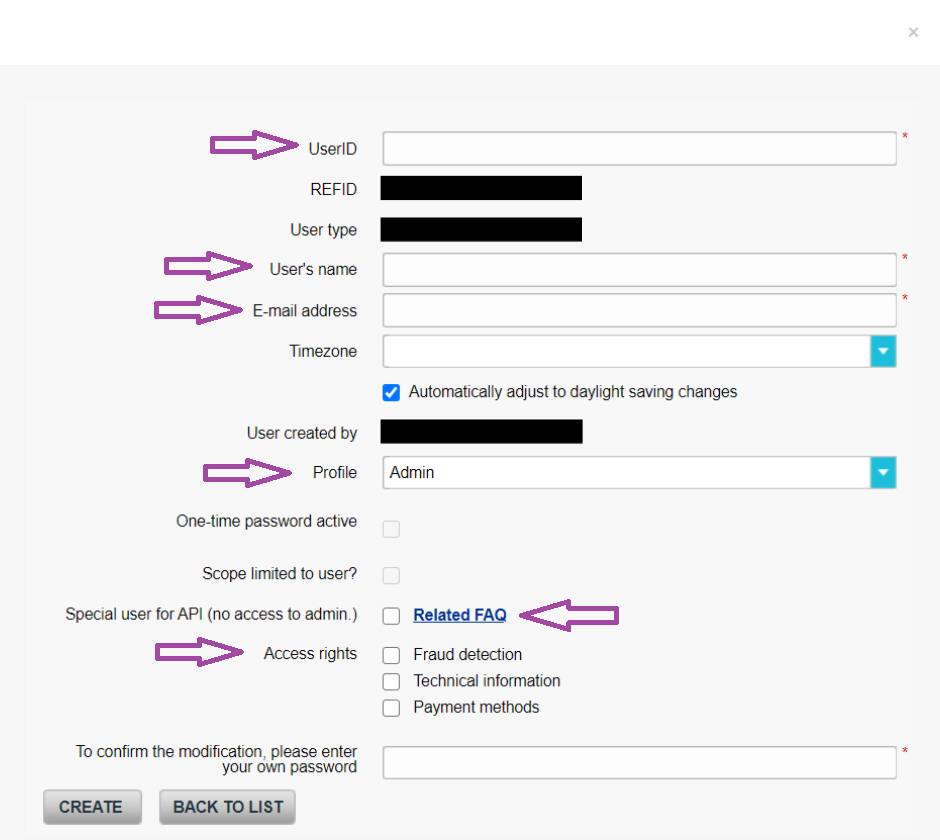Image resolution: width=940 pixels, height=840 pixels.
Task: Toggle Scope limited to user checkbox
Action: coord(391,576)
